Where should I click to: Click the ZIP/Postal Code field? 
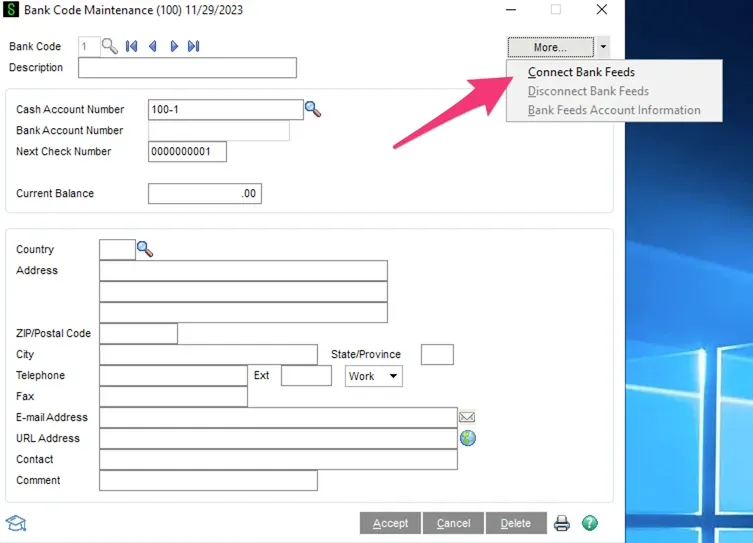pyautogui.click(x=138, y=334)
